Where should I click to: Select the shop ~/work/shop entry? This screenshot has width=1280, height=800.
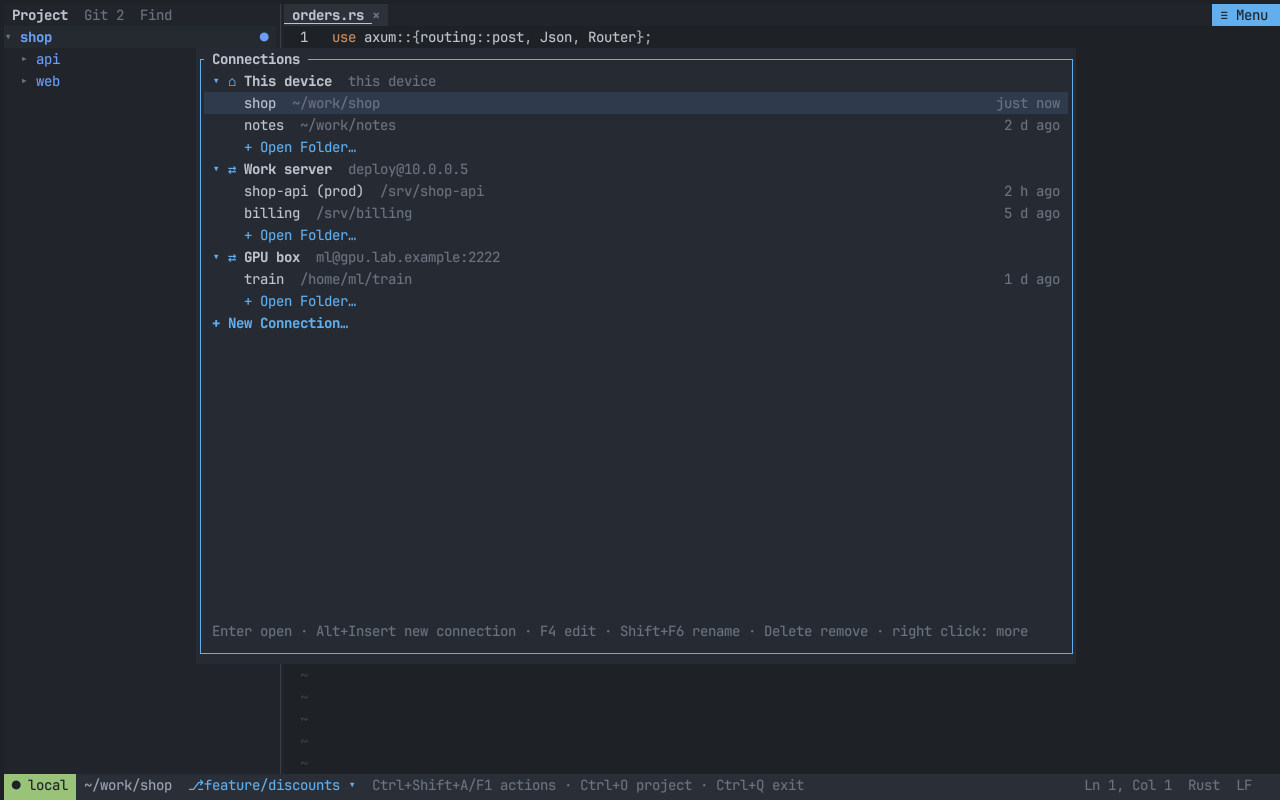[636, 103]
